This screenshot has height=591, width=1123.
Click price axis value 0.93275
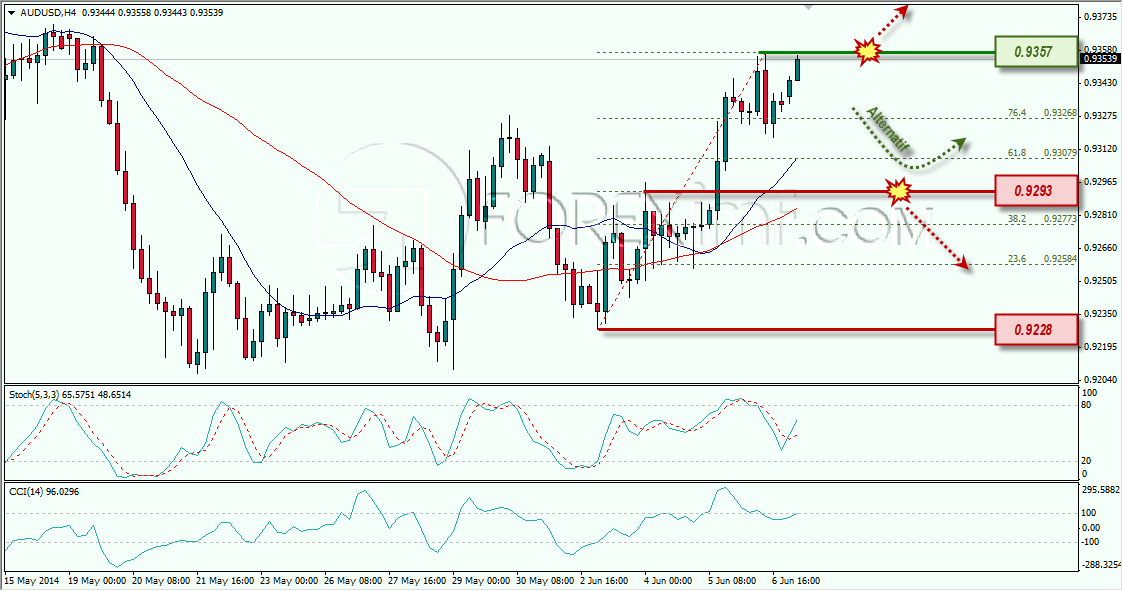click(1101, 115)
